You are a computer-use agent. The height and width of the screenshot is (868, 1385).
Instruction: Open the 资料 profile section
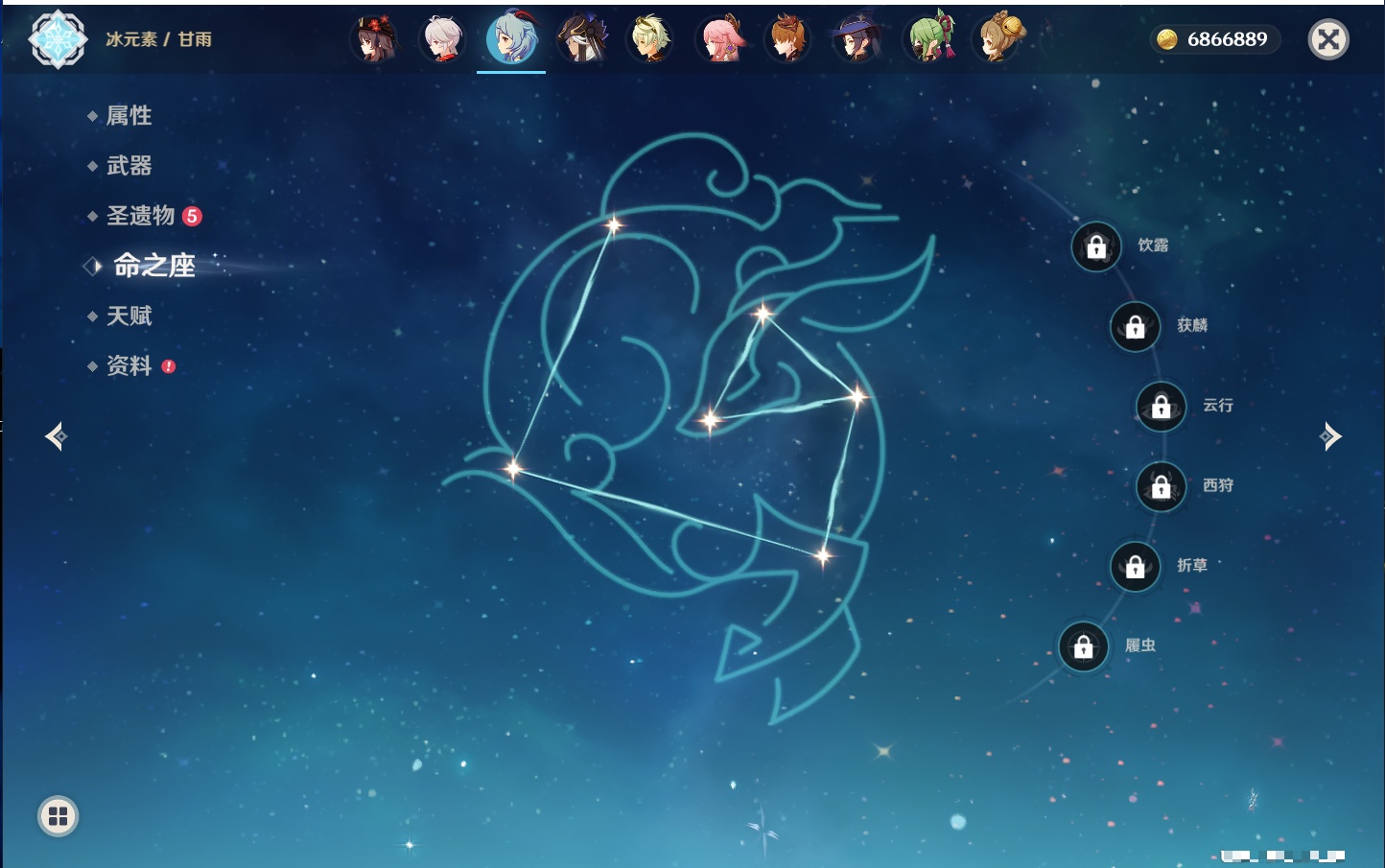tap(130, 365)
